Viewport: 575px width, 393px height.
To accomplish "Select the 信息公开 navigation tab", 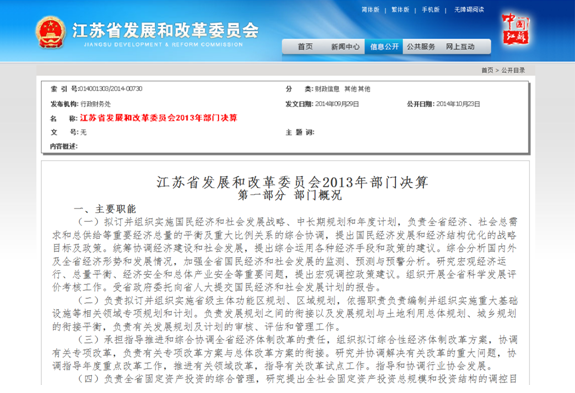I will (x=384, y=47).
